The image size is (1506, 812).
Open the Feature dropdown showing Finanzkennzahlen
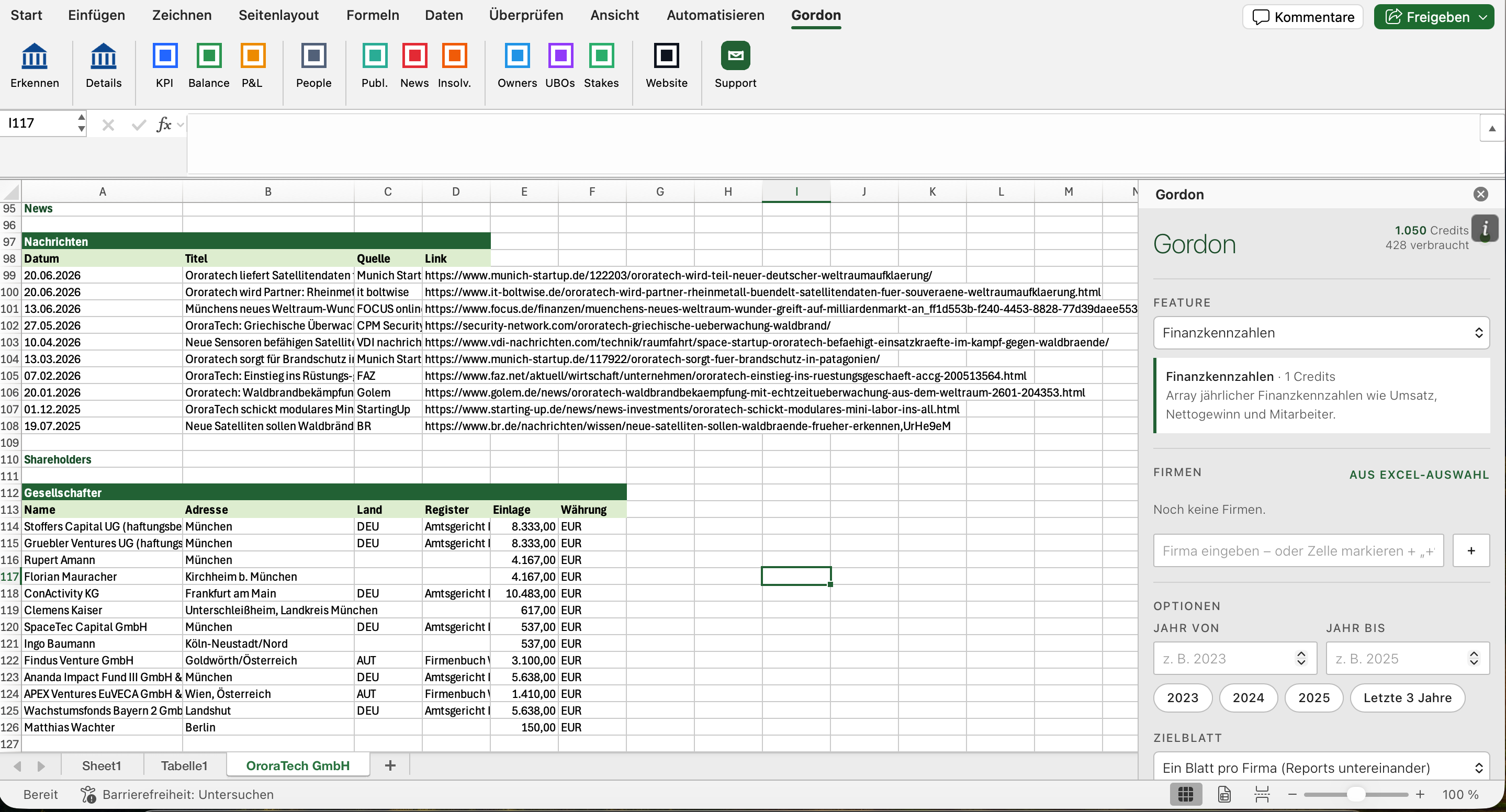pos(1321,333)
